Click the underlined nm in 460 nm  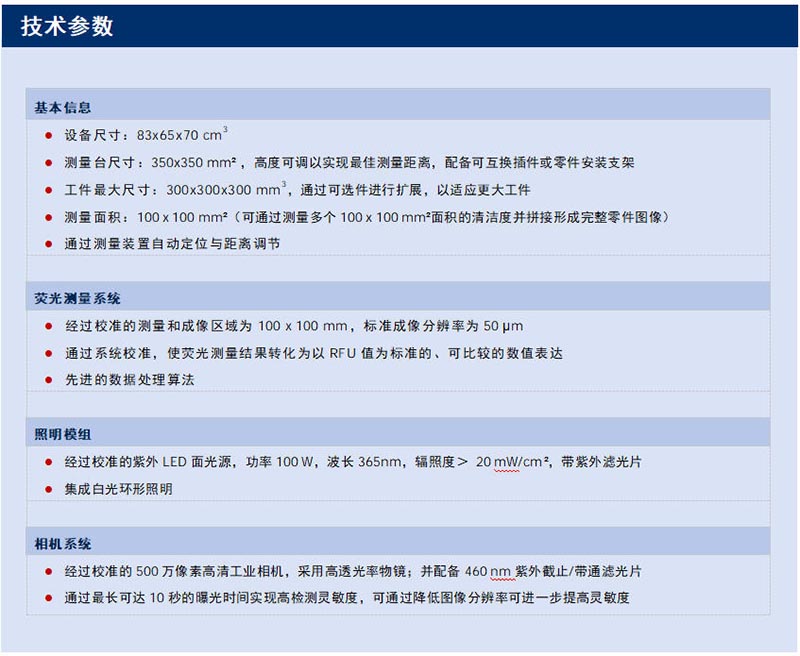(x=500, y=572)
